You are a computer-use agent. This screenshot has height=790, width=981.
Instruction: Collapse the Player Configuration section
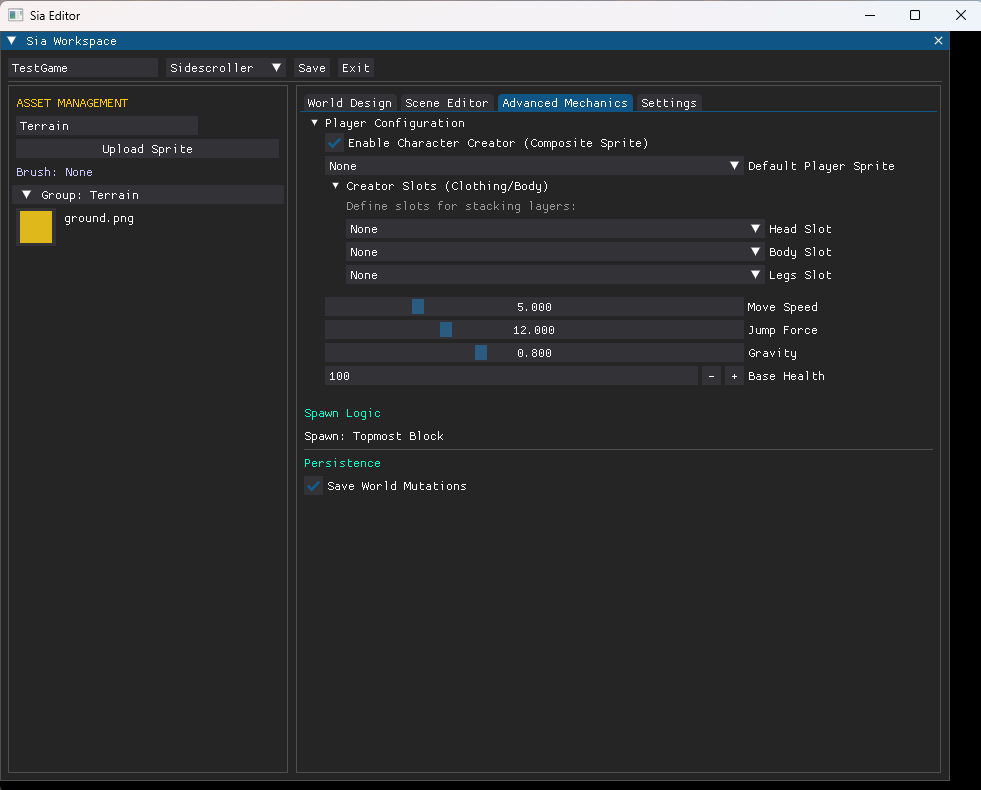pos(315,123)
